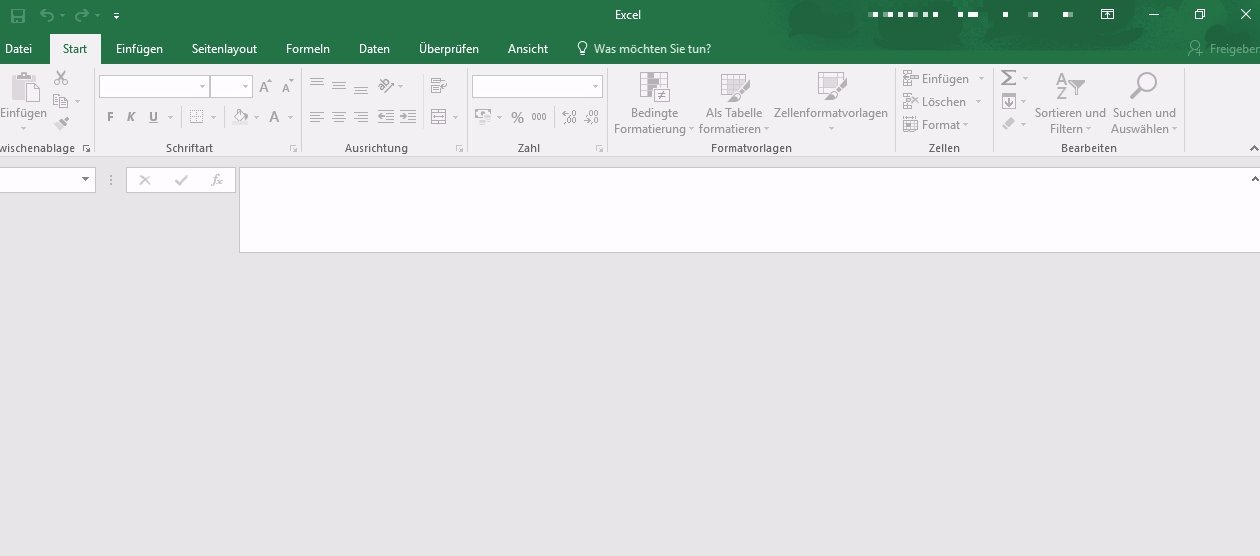Toggle Bold with the F button
Screen dimensions: 1260x556
tap(111, 117)
